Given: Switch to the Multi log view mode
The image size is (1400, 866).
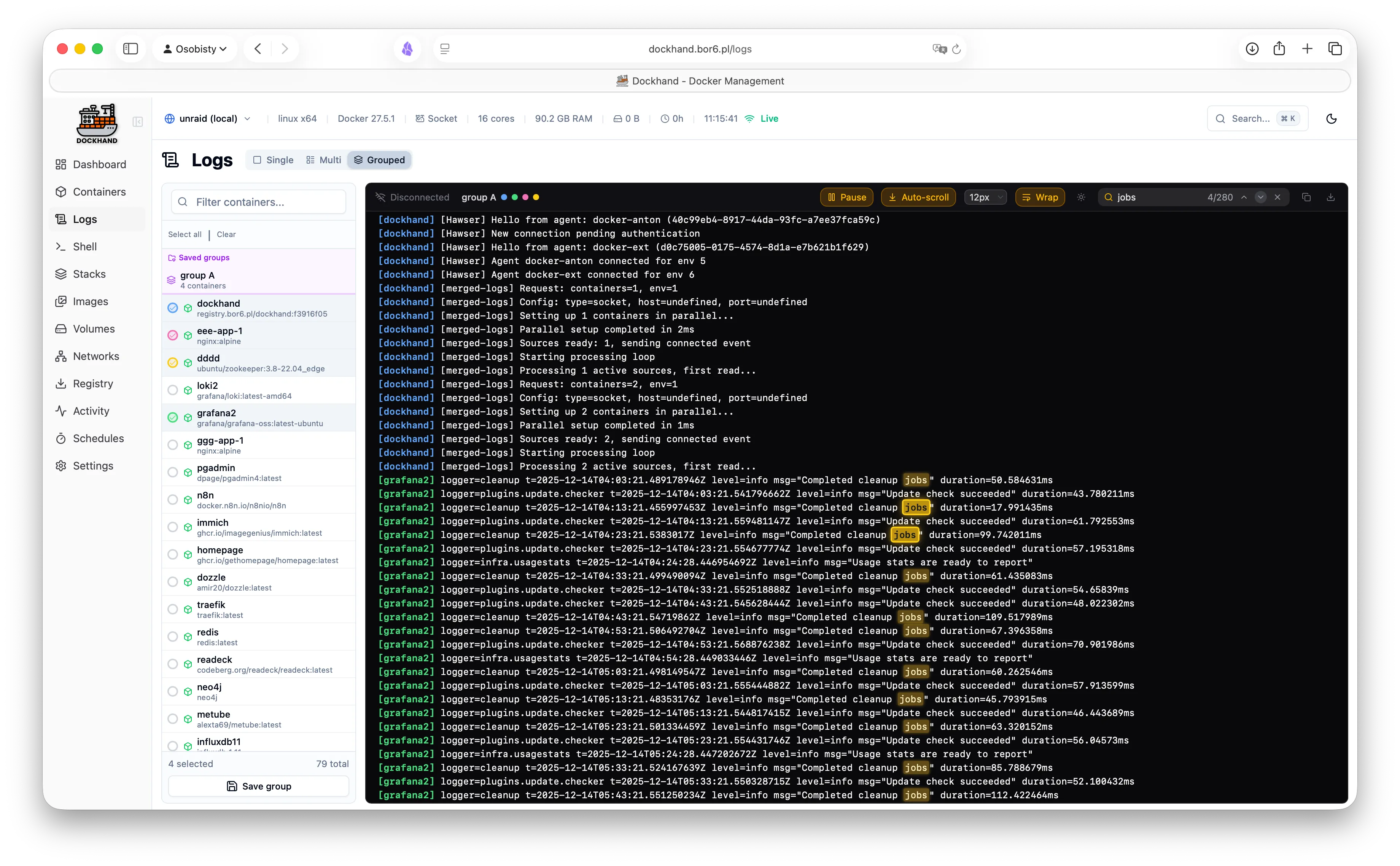Looking at the screenshot, I should [323, 160].
